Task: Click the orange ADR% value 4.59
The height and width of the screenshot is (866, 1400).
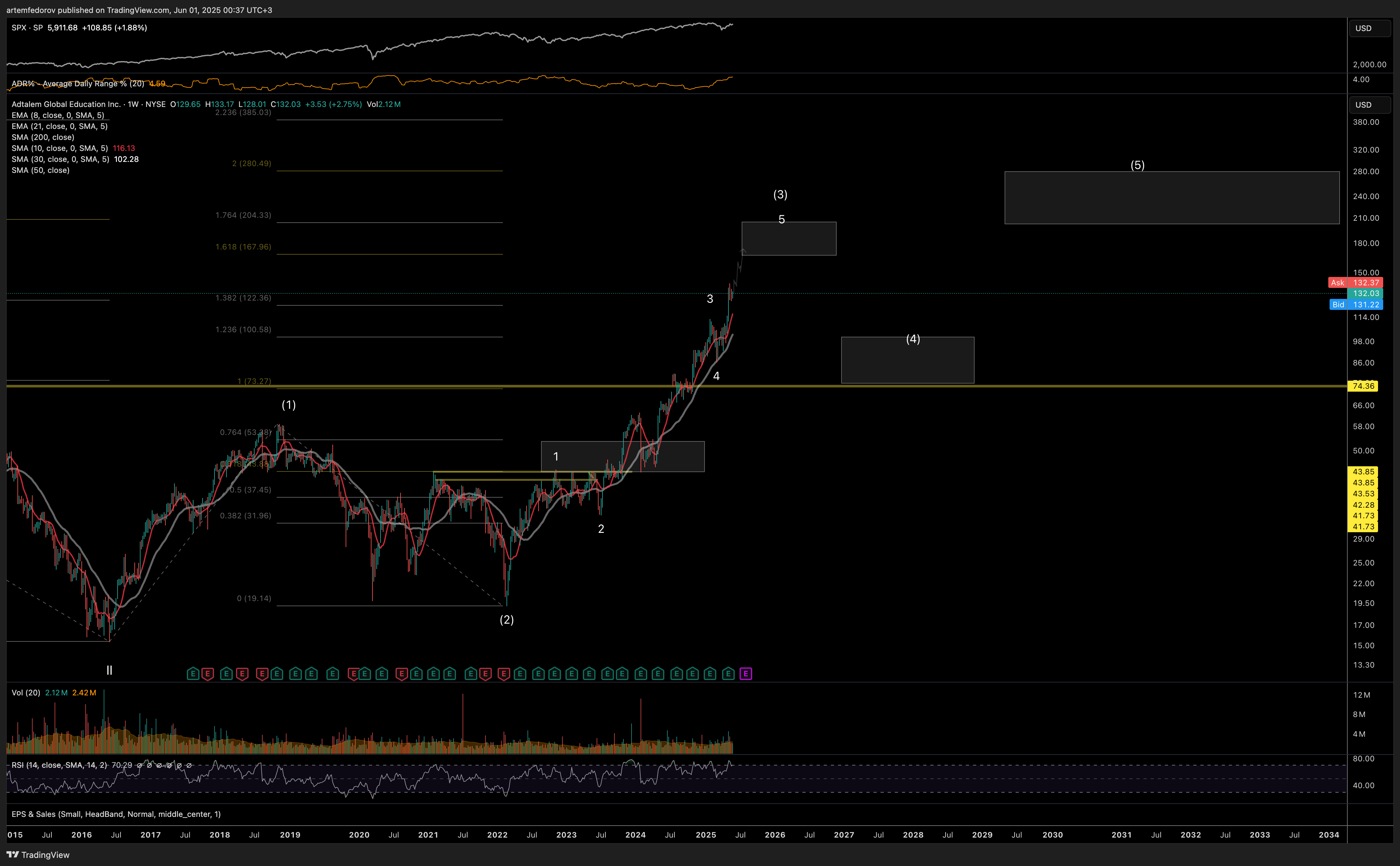Action: pos(157,84)
